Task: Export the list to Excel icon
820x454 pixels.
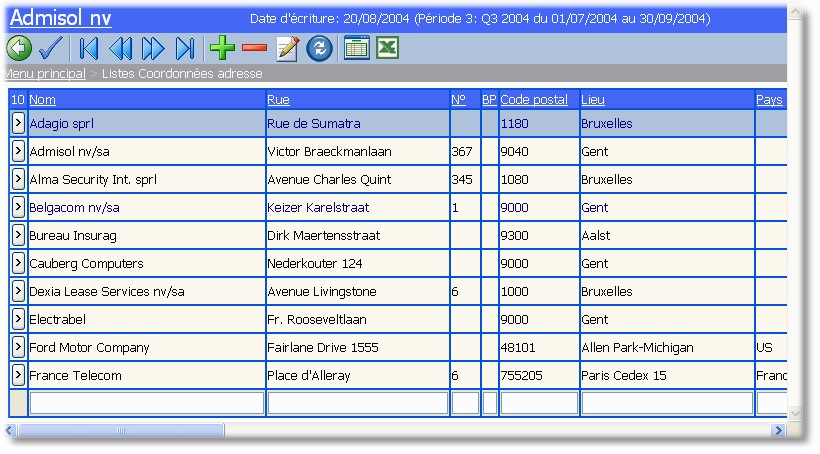Action: (x=388, y=48)
